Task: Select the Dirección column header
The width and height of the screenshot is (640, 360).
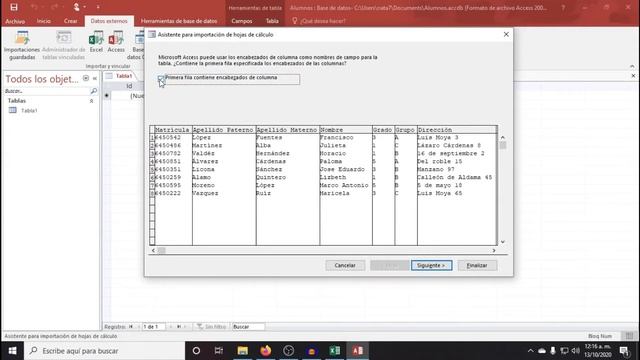Action: [457, 130]
